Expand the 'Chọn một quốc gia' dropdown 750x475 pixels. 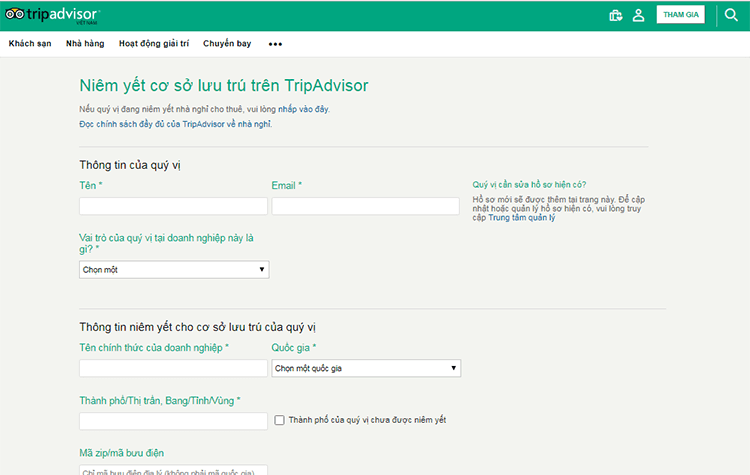366,368
